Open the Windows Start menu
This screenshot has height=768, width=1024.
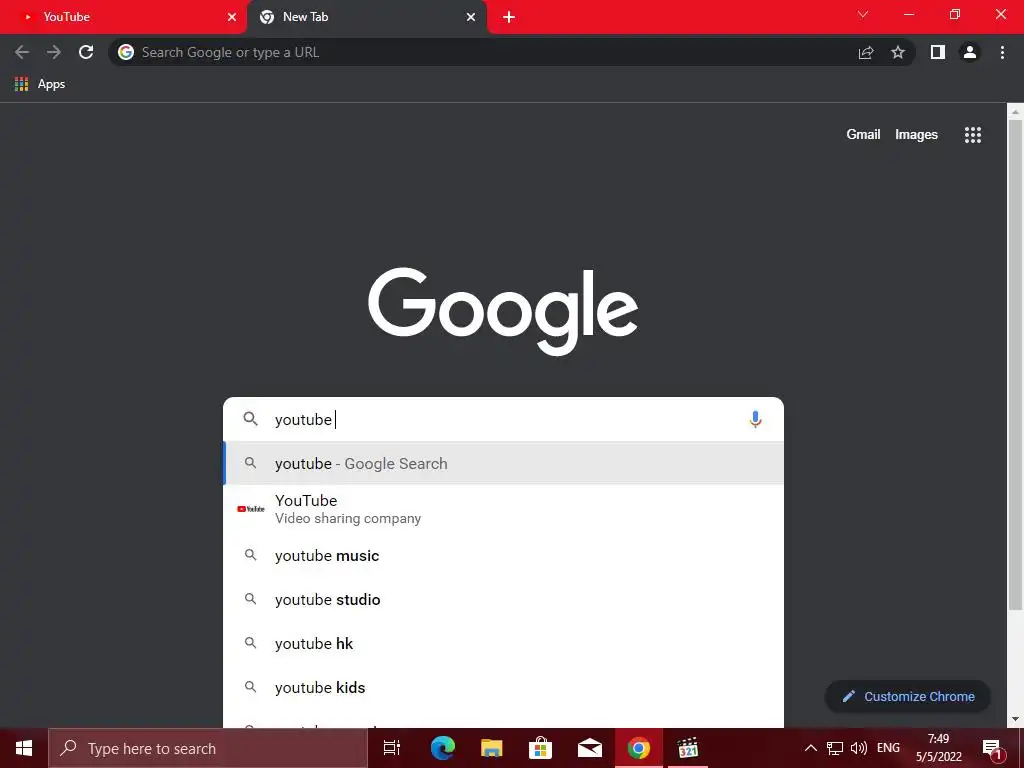24,748
